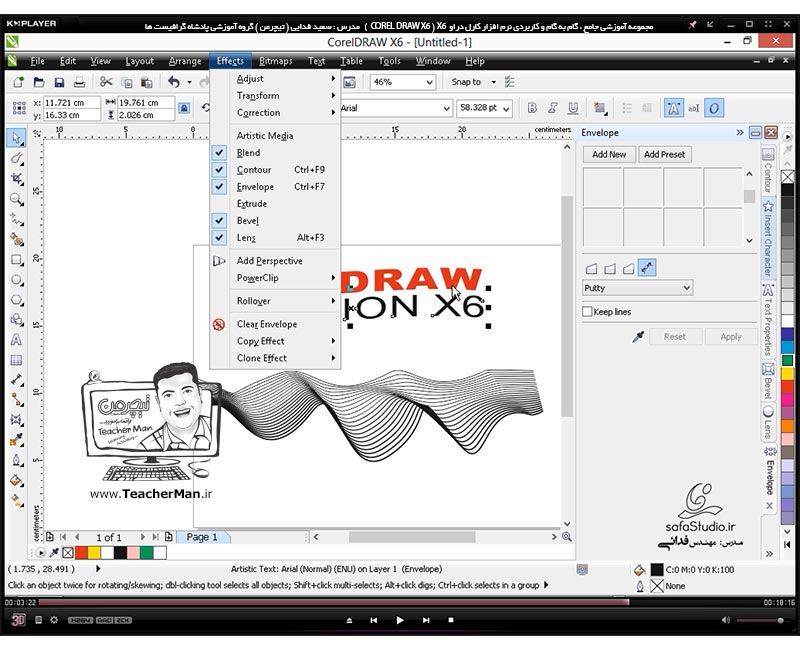
Task: Open the zoom level 46% dropdown
Action: pyautogui.click(x=430, y=82)
